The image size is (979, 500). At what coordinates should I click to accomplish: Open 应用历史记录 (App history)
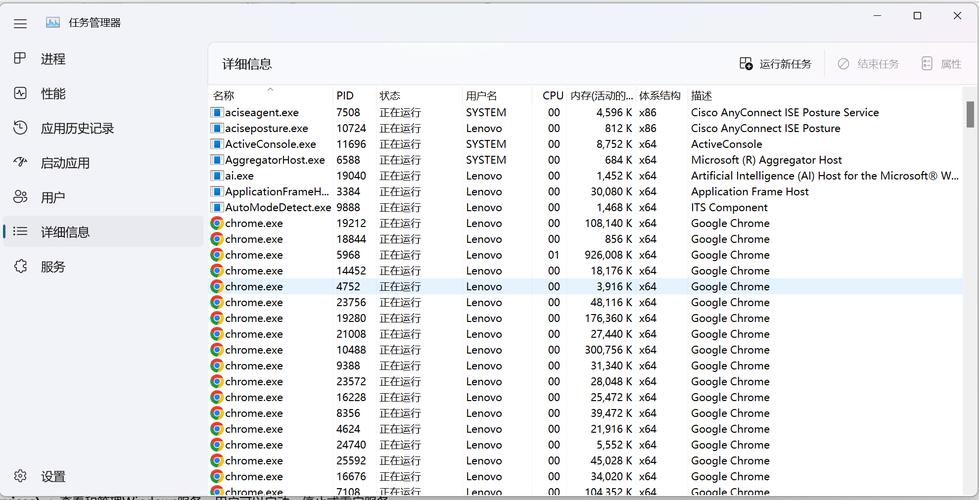[102, 128]
